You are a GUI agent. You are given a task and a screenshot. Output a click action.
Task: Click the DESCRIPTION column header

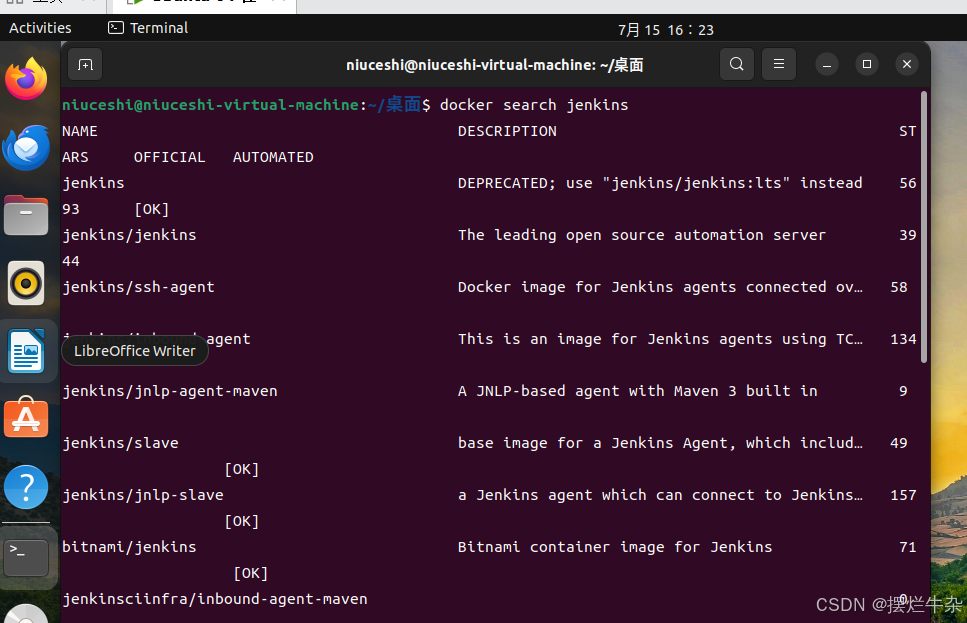(x=507, y=131)
